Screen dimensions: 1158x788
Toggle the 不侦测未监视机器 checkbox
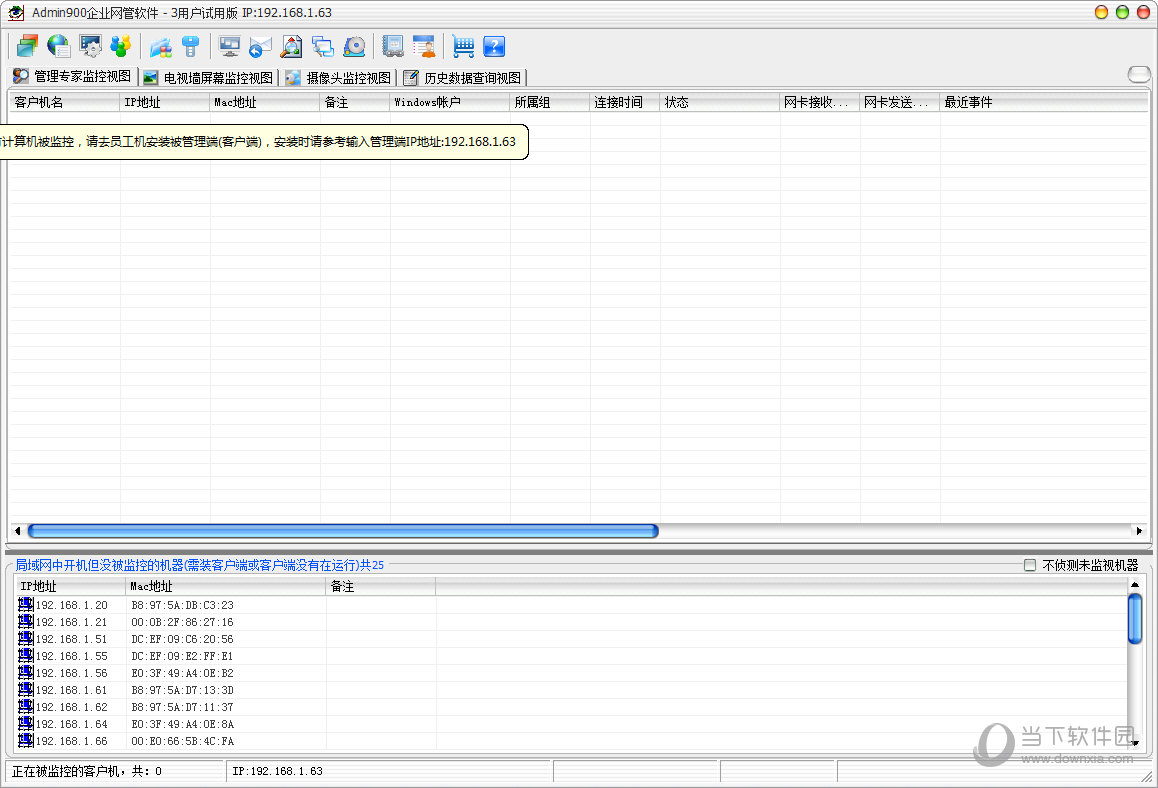click(1030, 565)
